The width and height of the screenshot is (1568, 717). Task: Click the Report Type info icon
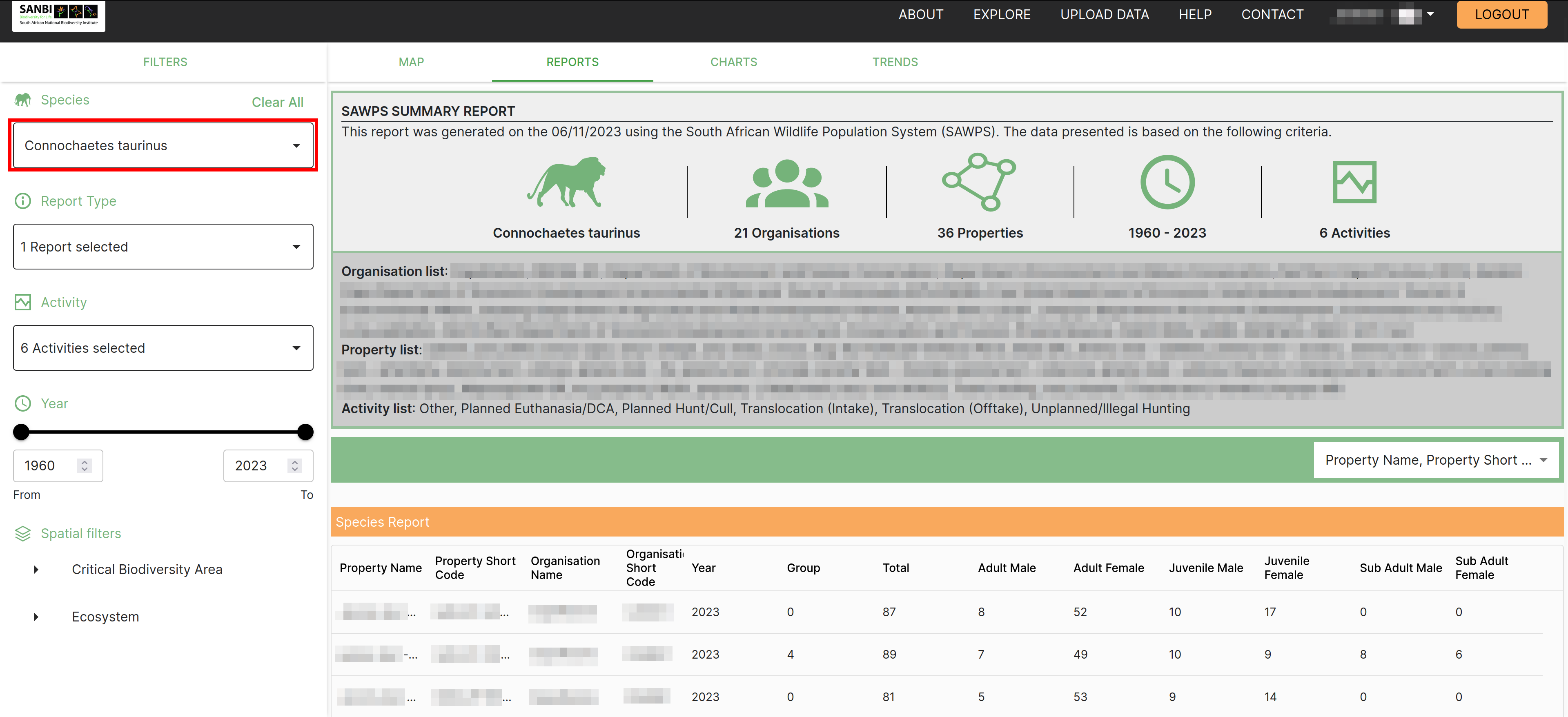[22, 201]
